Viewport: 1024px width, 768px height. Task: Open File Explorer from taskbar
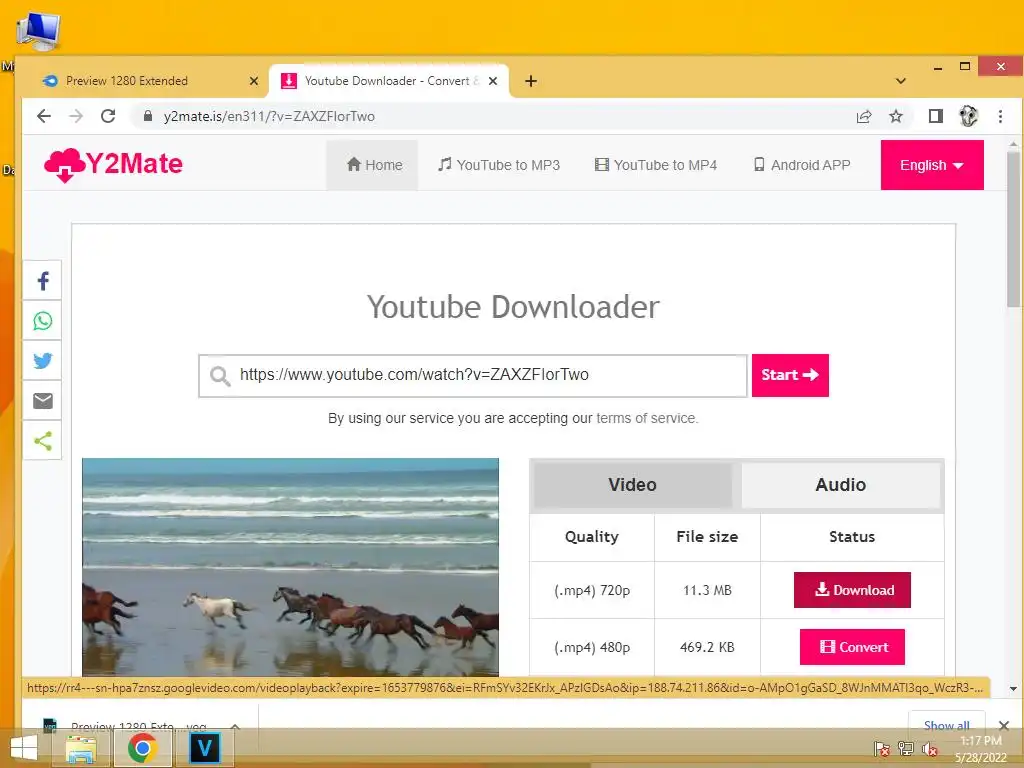point(81,748)
